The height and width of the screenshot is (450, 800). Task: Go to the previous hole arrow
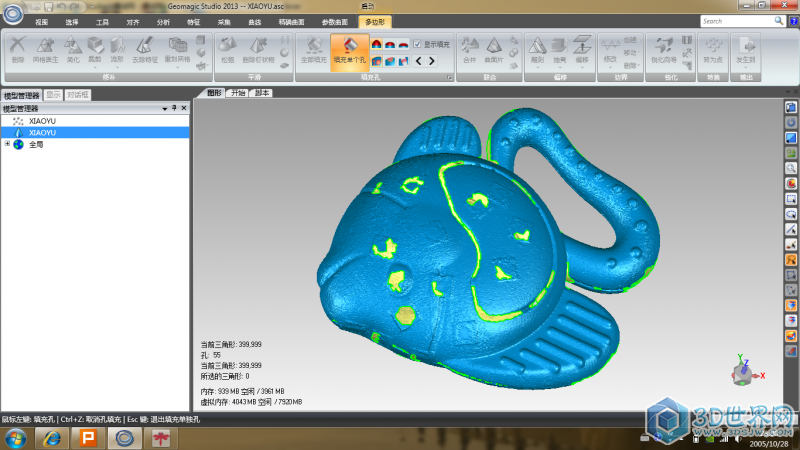point(418,61)
